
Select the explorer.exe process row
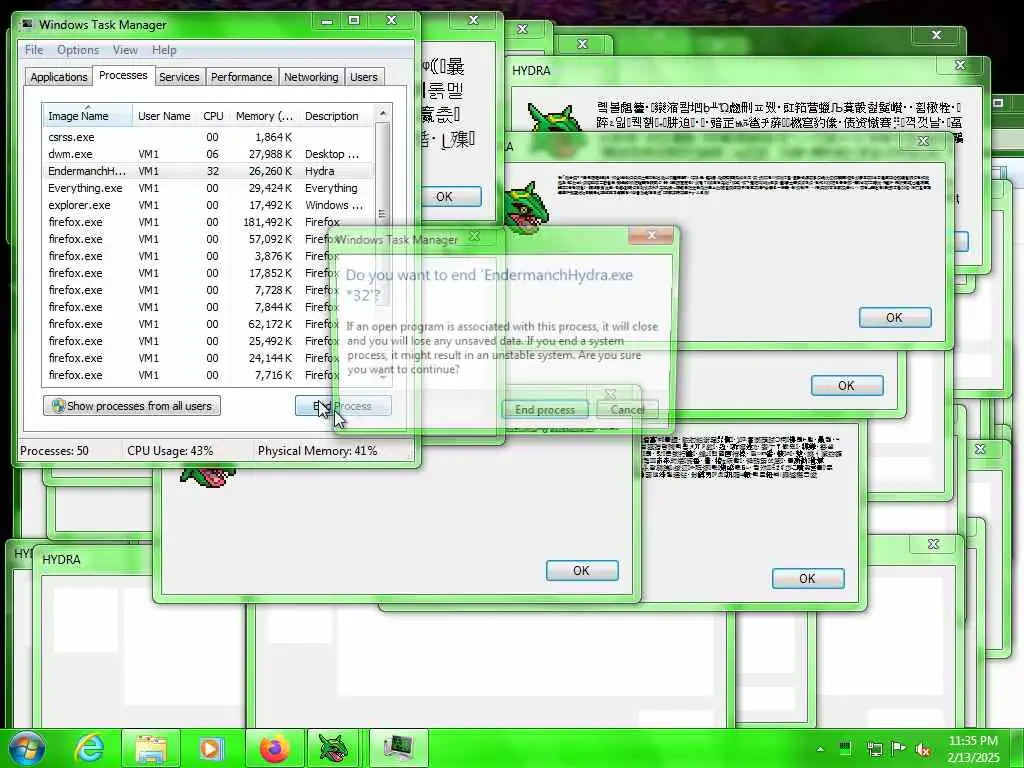tap(209, 205)
